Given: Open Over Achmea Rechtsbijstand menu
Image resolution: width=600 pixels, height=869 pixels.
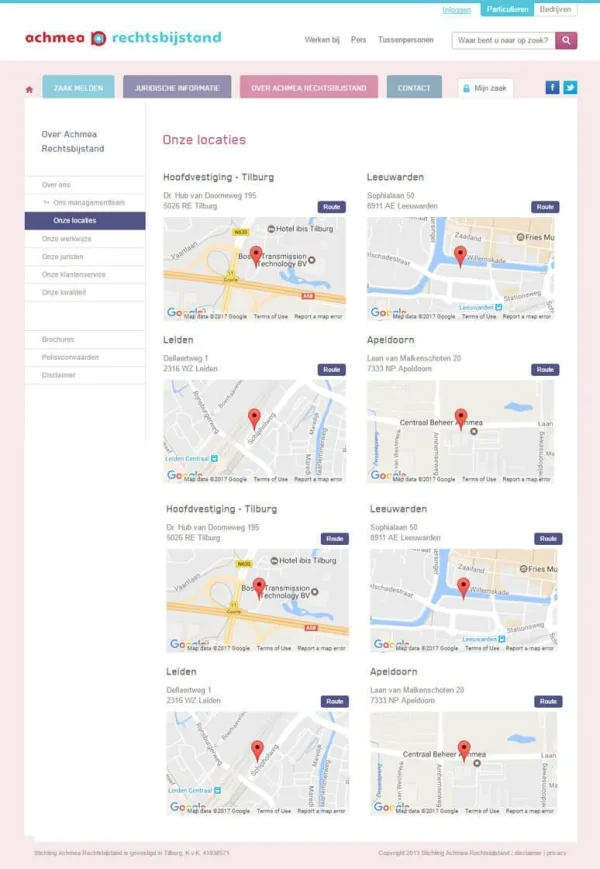Looking at the screenshot, I should (x=309, y=88).
